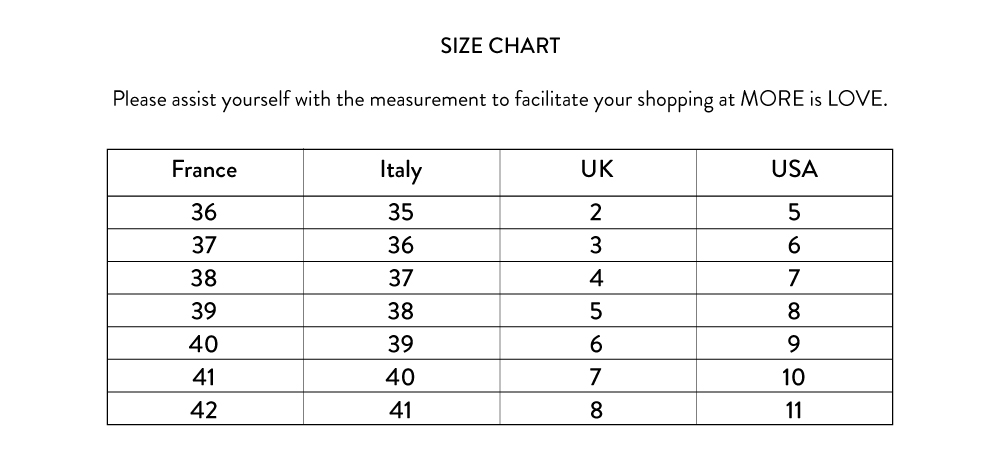
Task: Click France size 41 cell
Action: [204, 377]
